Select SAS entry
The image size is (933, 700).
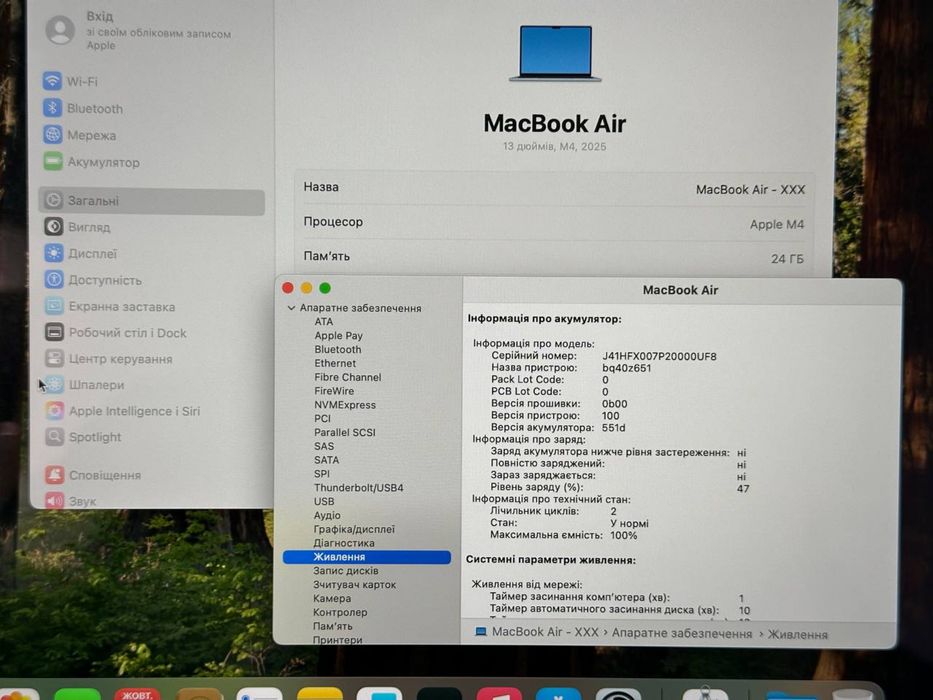pyautogui.click(x=324, y=446)
